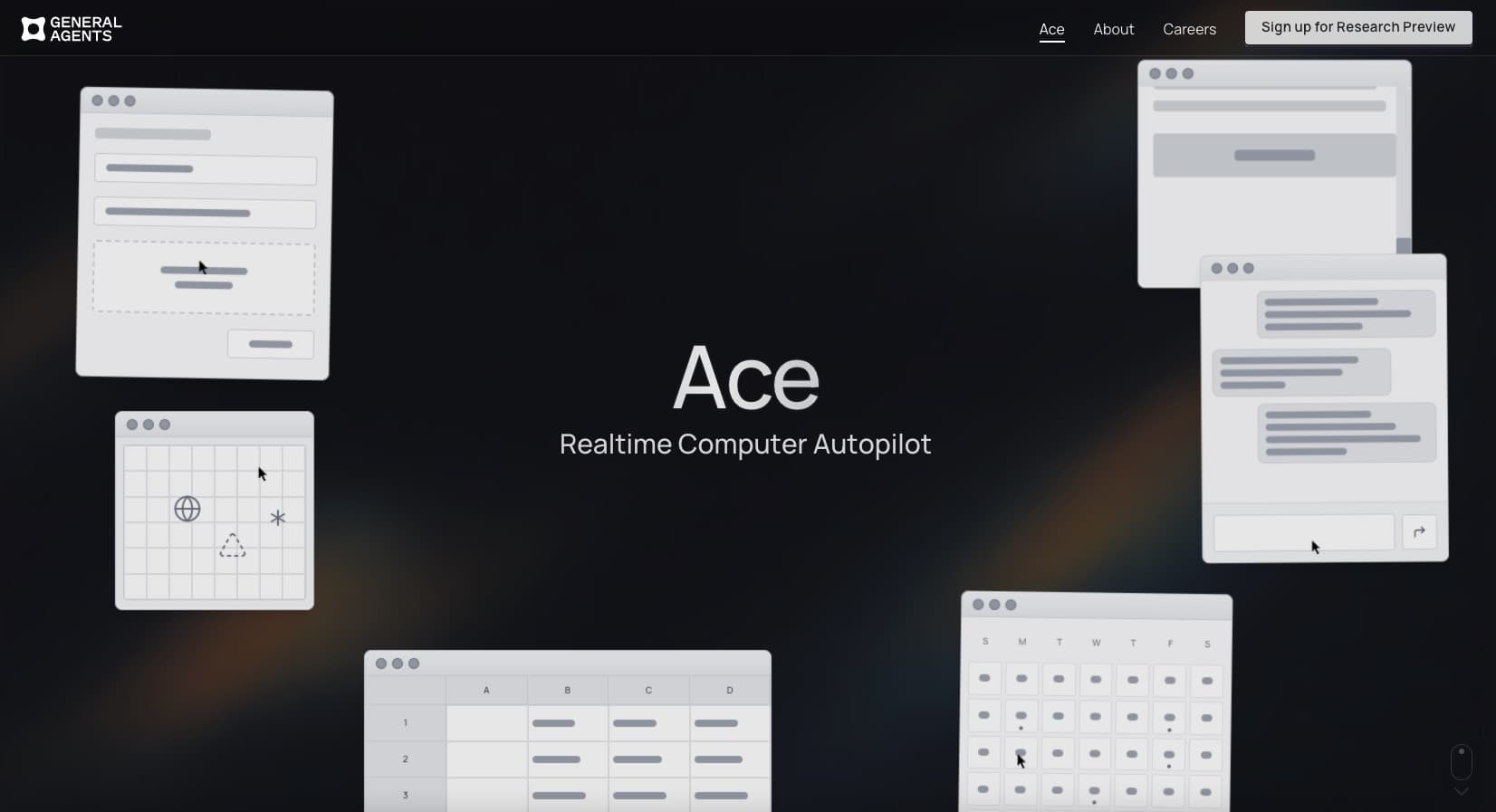Screen dimensions: 1496x812
Task: Click row 2 header in spreadsheet illustration
Action: pos(405,759)
